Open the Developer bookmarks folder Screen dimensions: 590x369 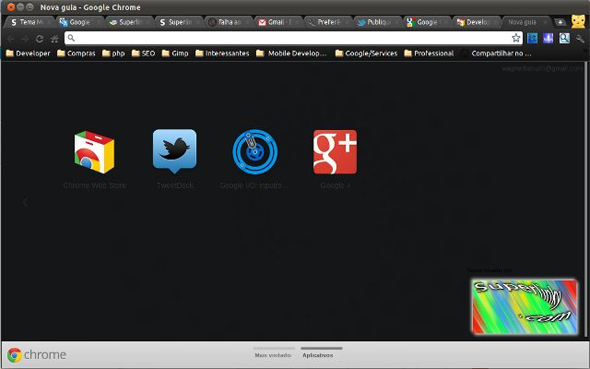(x=28, y=53)
